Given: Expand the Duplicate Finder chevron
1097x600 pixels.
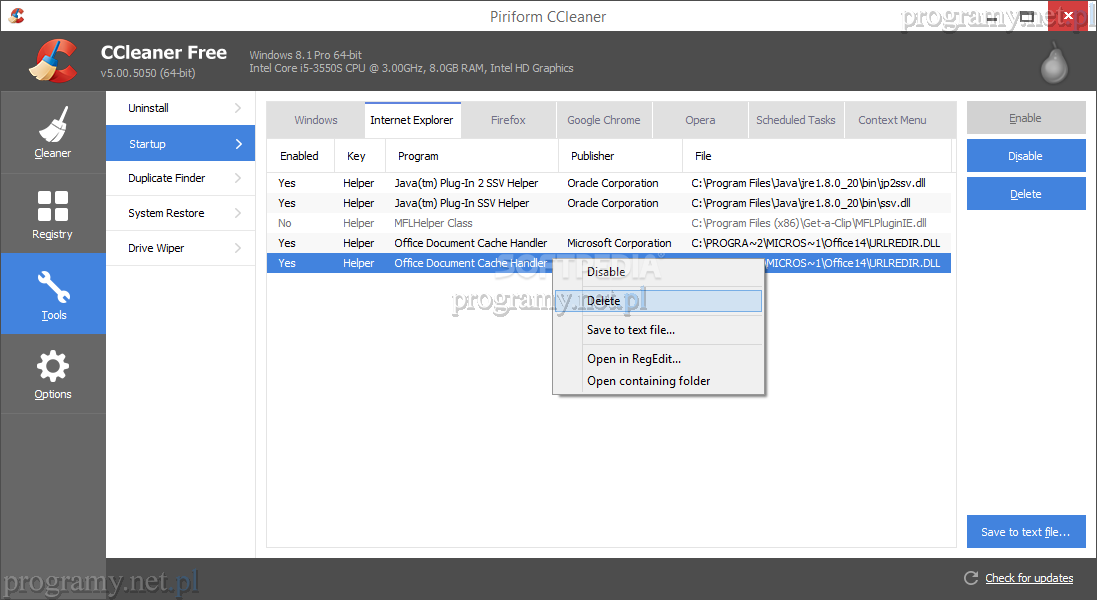Looking at the screenshot, I should click(x=238, y=178).
